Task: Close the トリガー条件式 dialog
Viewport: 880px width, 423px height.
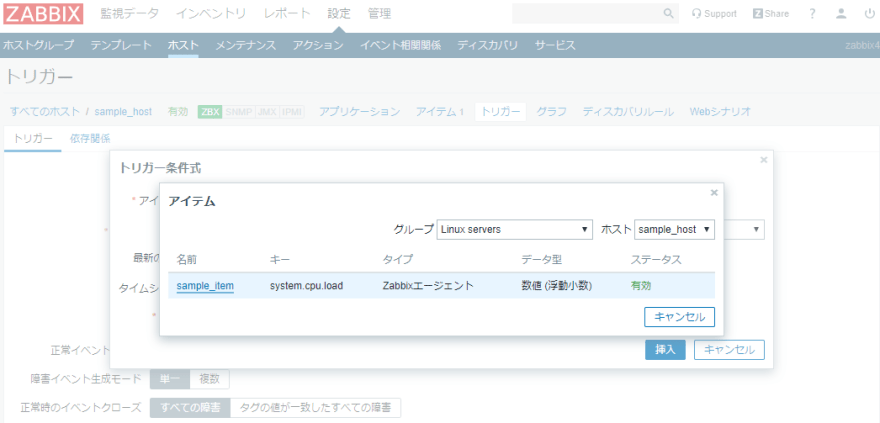Action: coord(763,160)
